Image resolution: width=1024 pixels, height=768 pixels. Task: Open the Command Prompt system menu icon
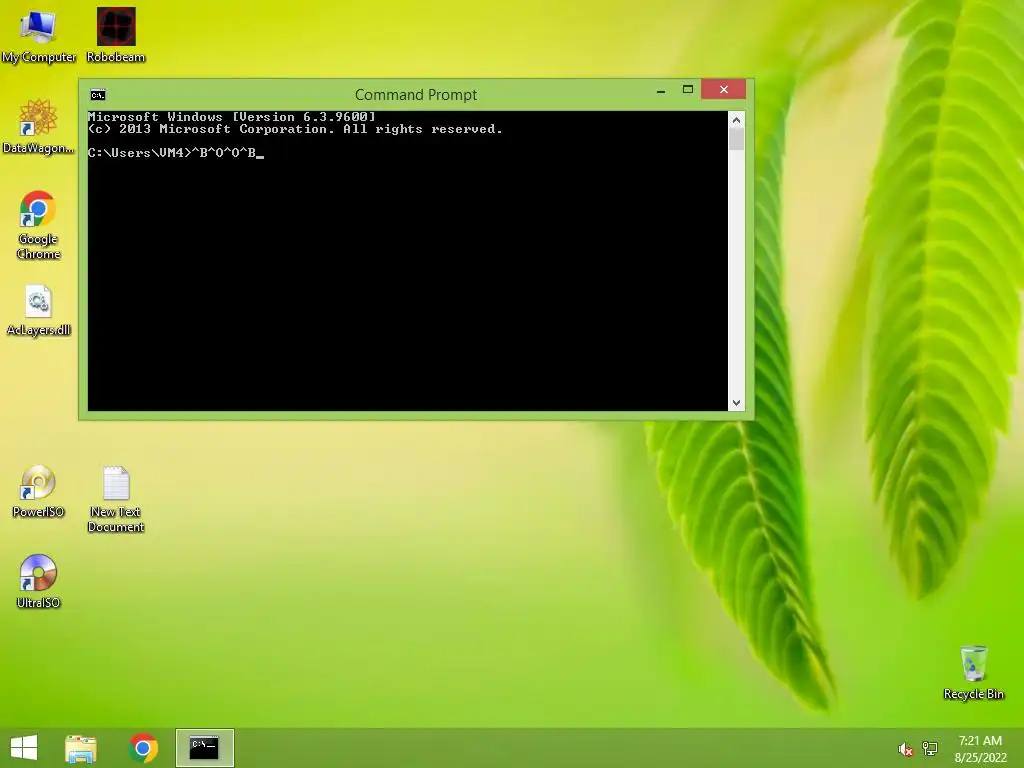tap(98, 95)
